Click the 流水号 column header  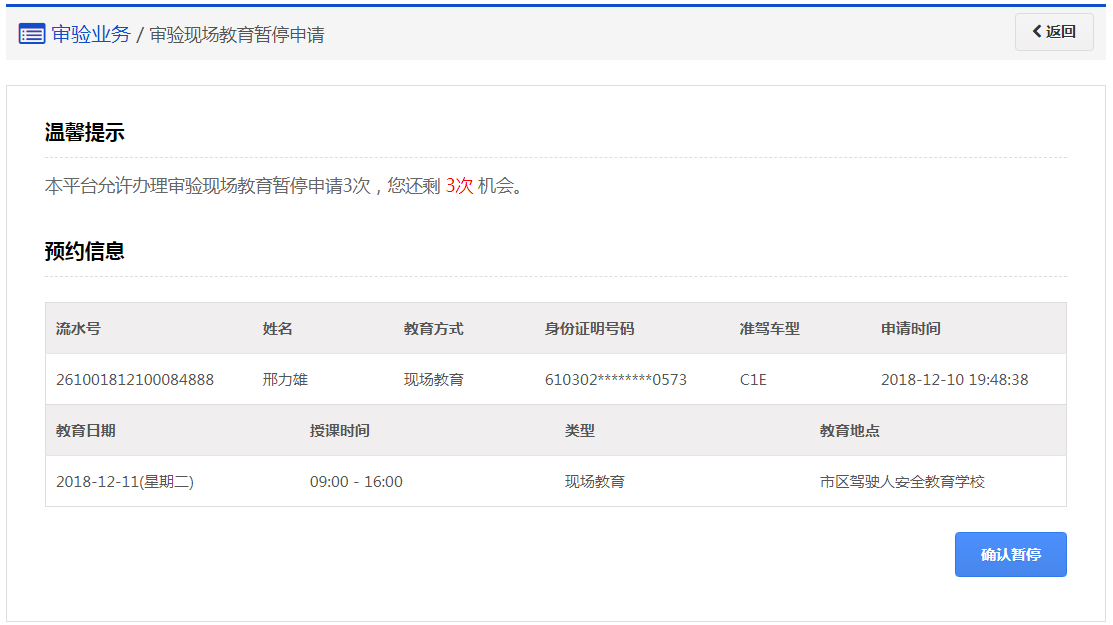78,329
